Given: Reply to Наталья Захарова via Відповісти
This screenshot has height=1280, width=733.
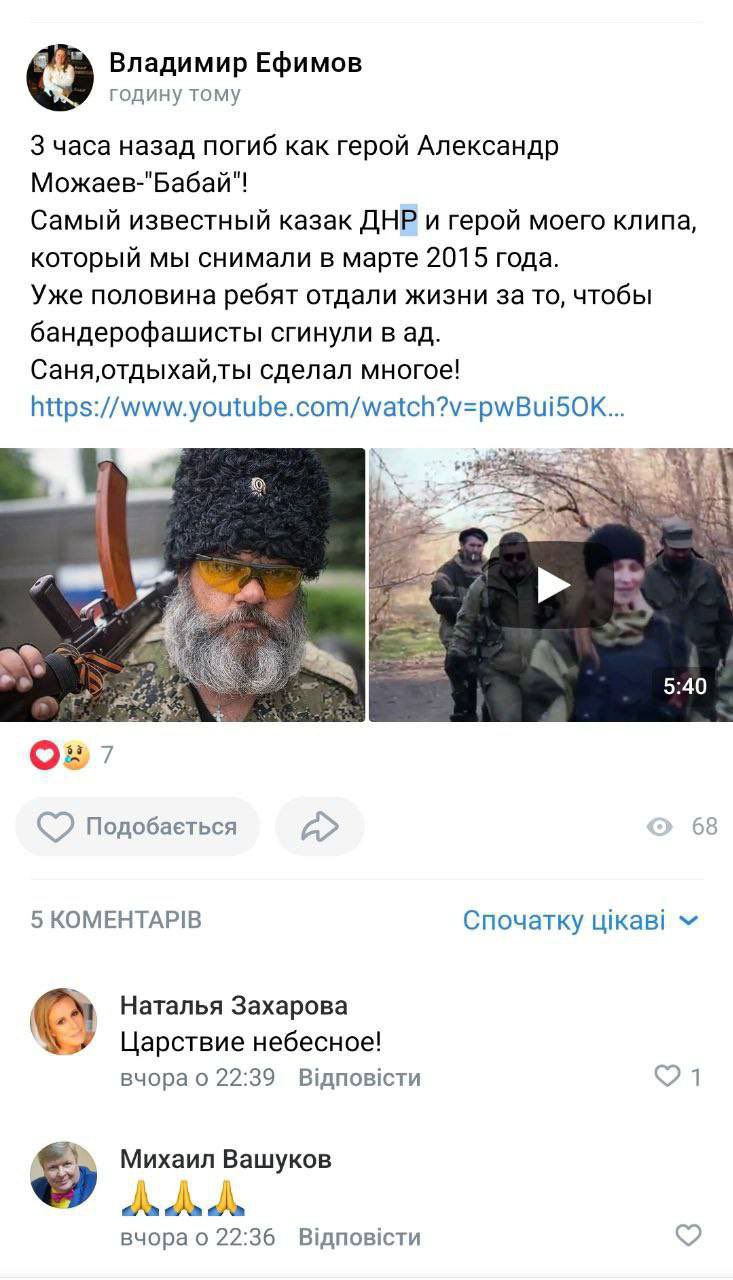Looking at the screenshot, I should point(360,1078).
